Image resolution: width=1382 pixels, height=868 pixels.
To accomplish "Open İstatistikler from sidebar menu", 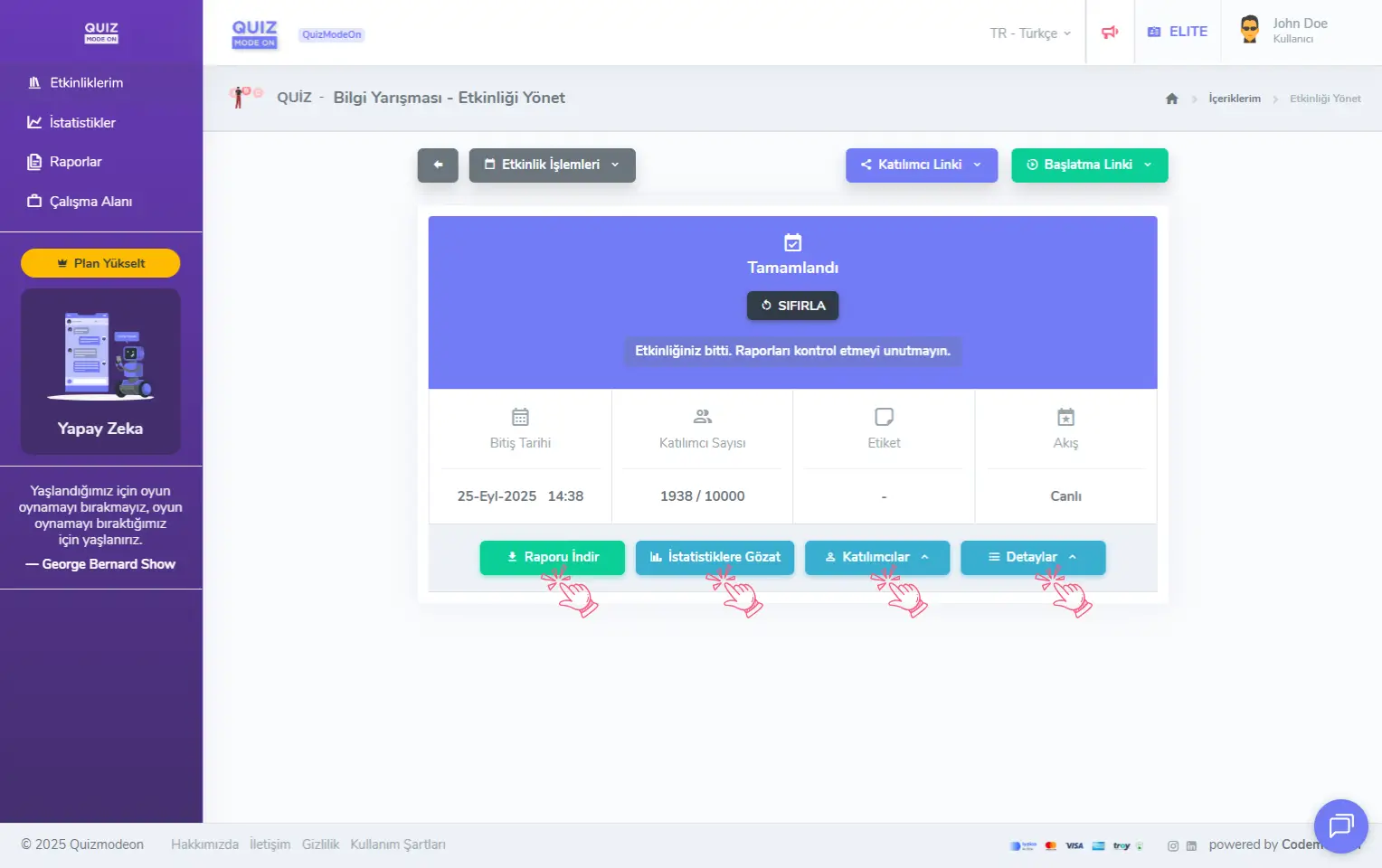I will [x=82, y=123].
